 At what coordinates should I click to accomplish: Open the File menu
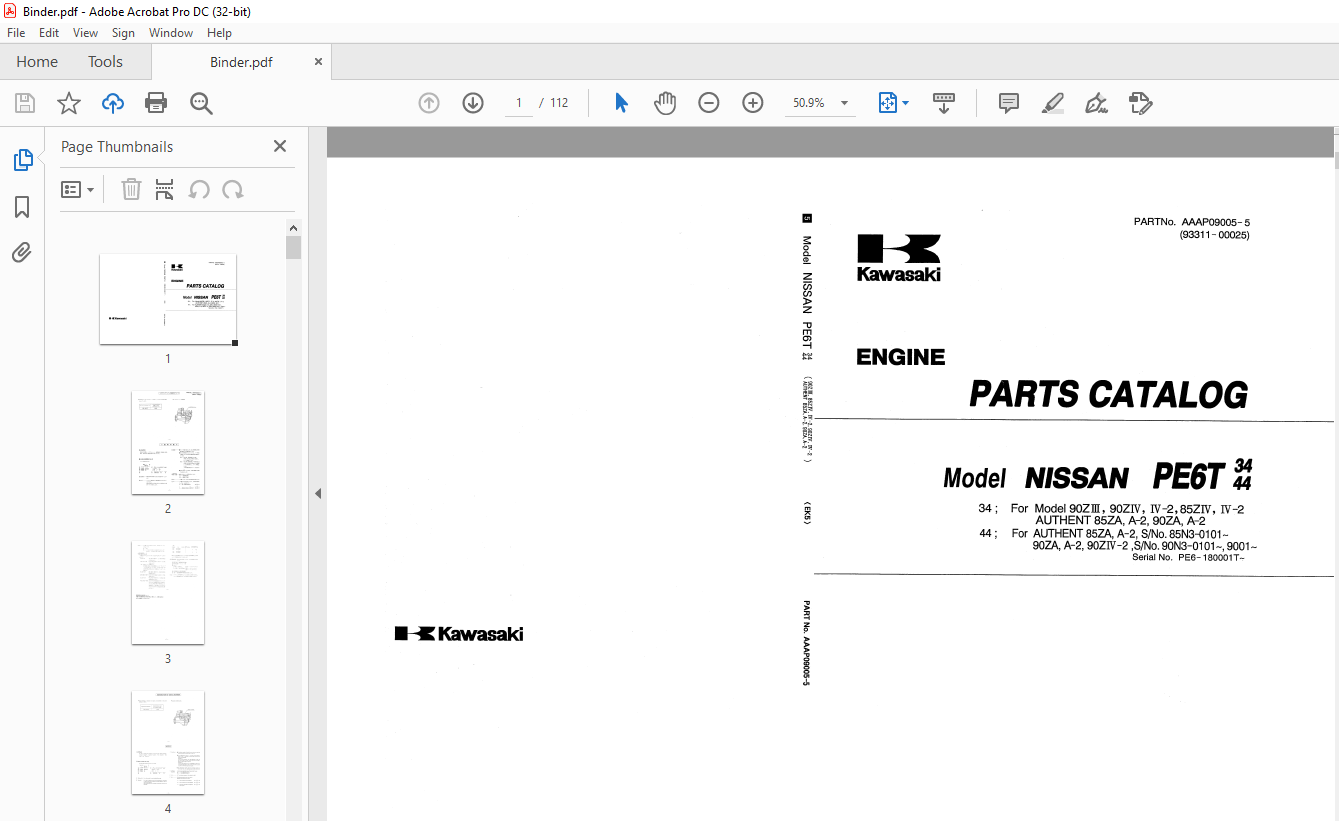click(x=16, y=33)
